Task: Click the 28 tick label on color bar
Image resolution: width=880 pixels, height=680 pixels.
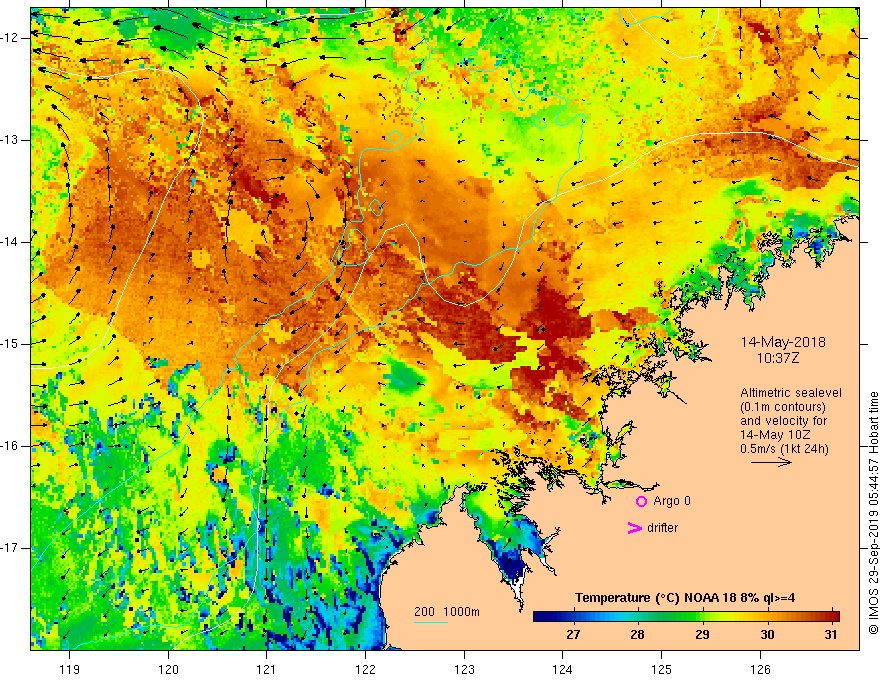Action: click(x=637, y=635)
